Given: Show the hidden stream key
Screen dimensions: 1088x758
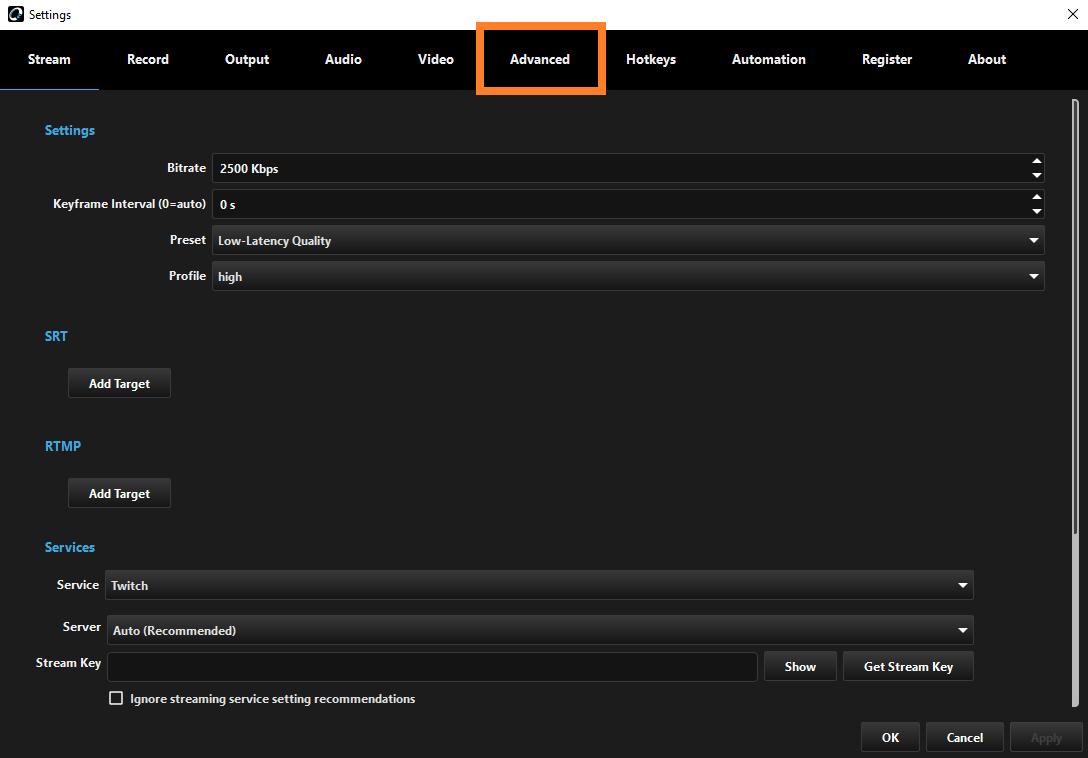Looking at the screenshot, I should [x=800, y=667].
